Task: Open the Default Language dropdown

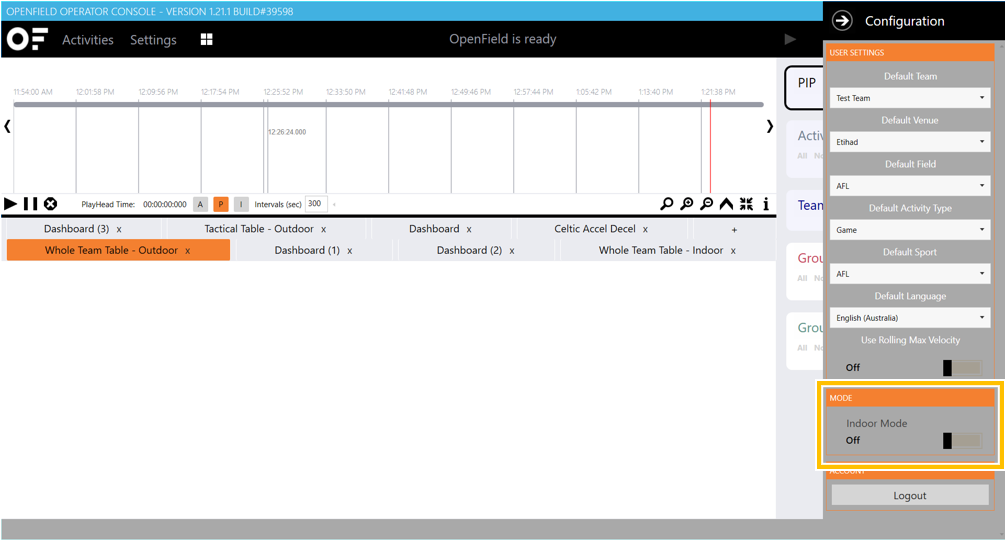Action: click(x=909, y=318)
